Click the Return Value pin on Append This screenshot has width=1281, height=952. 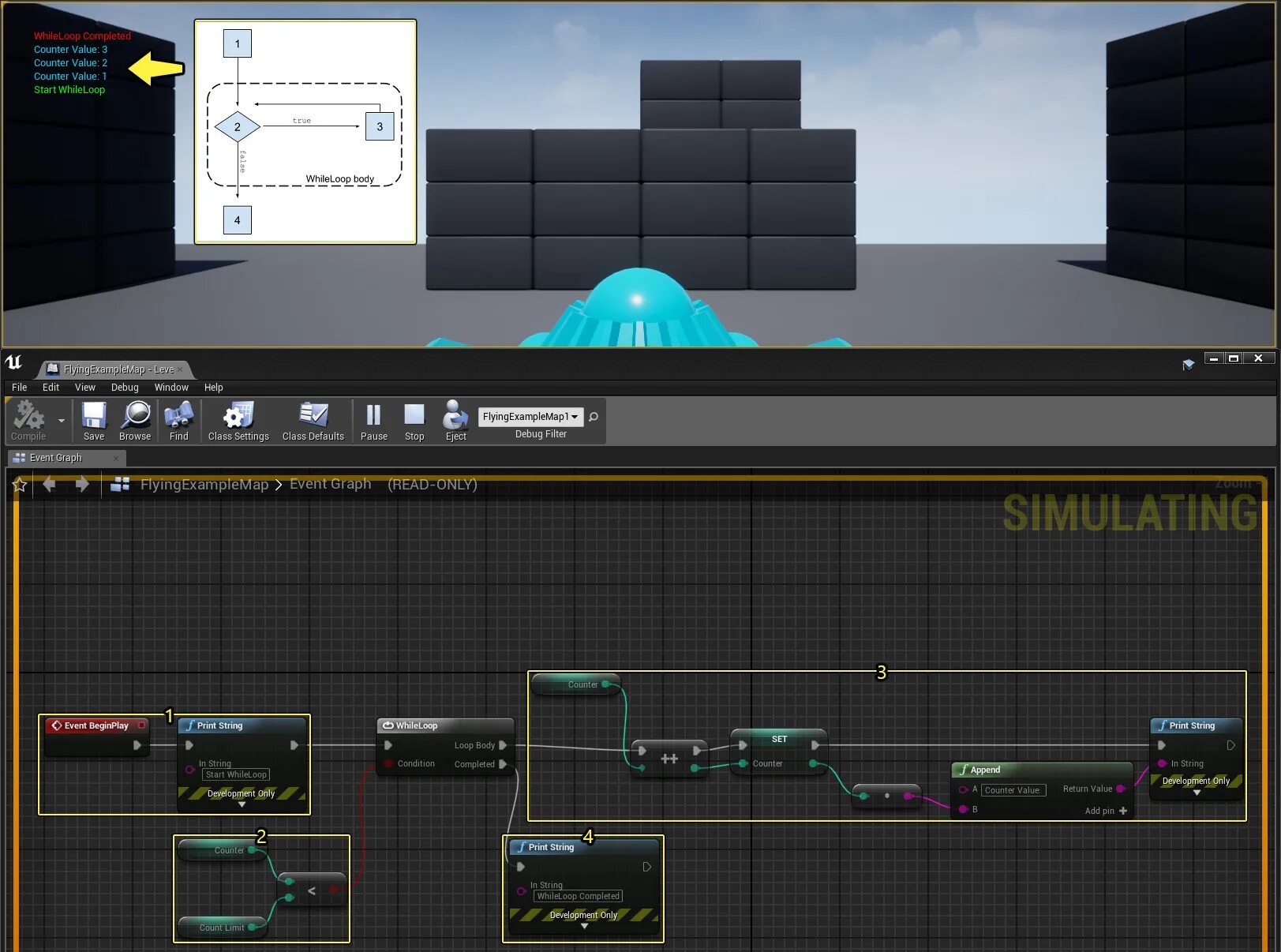1120,789
